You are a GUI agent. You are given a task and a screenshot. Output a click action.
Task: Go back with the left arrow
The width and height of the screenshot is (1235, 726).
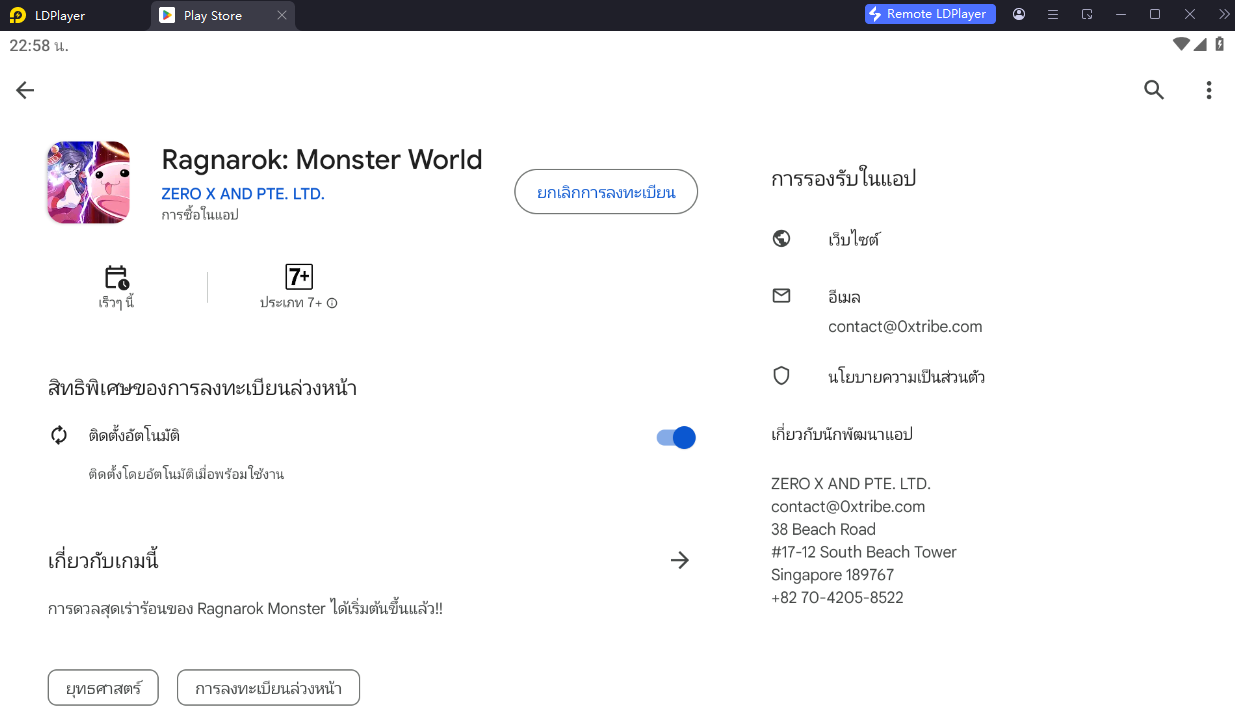(x=25, y=90)
